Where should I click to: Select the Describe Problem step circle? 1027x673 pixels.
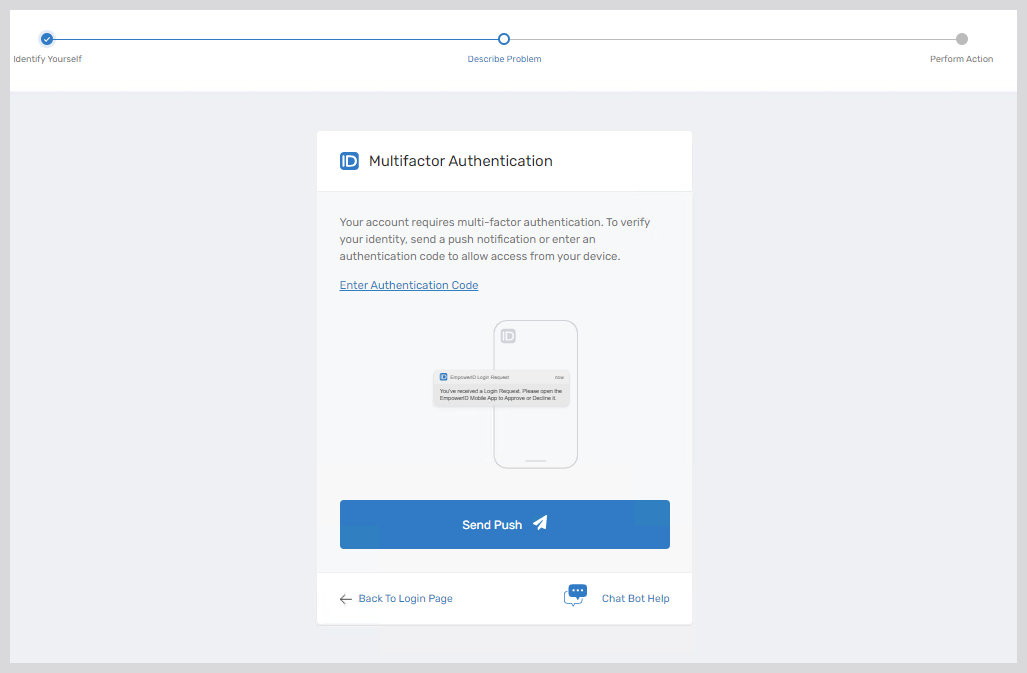pyautogui.click(x=503, y=38)
